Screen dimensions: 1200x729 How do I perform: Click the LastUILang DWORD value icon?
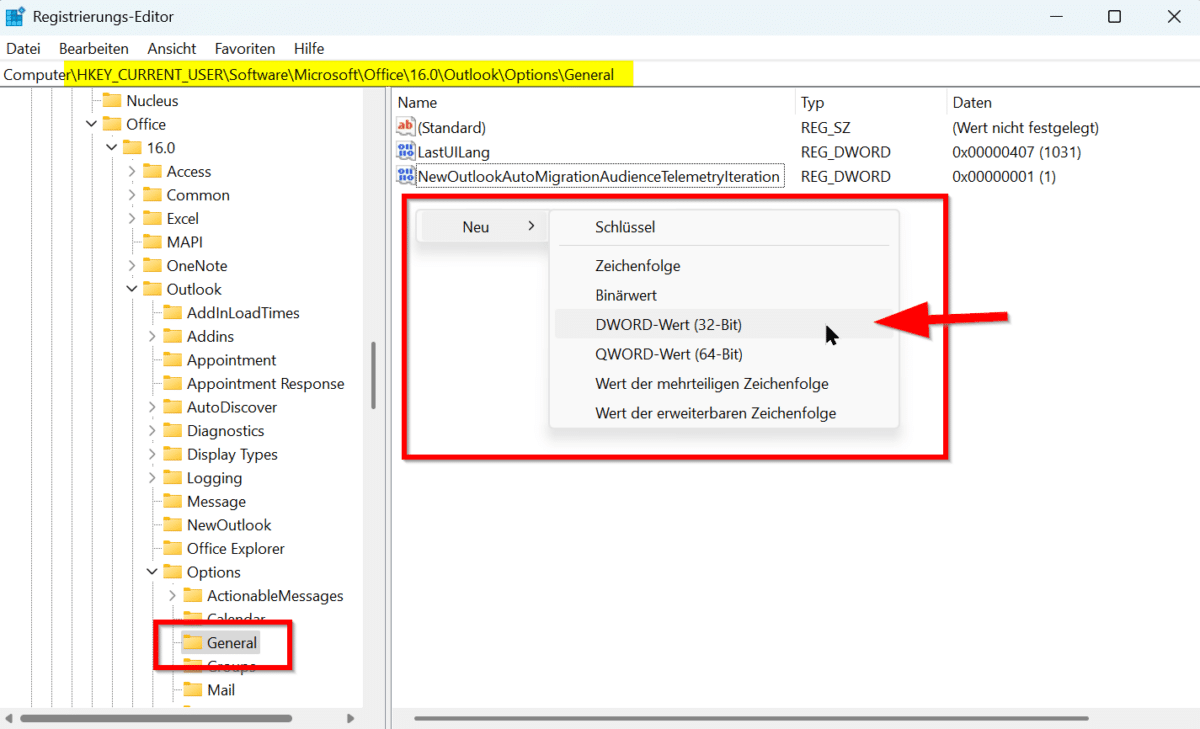tap(405, 152)
